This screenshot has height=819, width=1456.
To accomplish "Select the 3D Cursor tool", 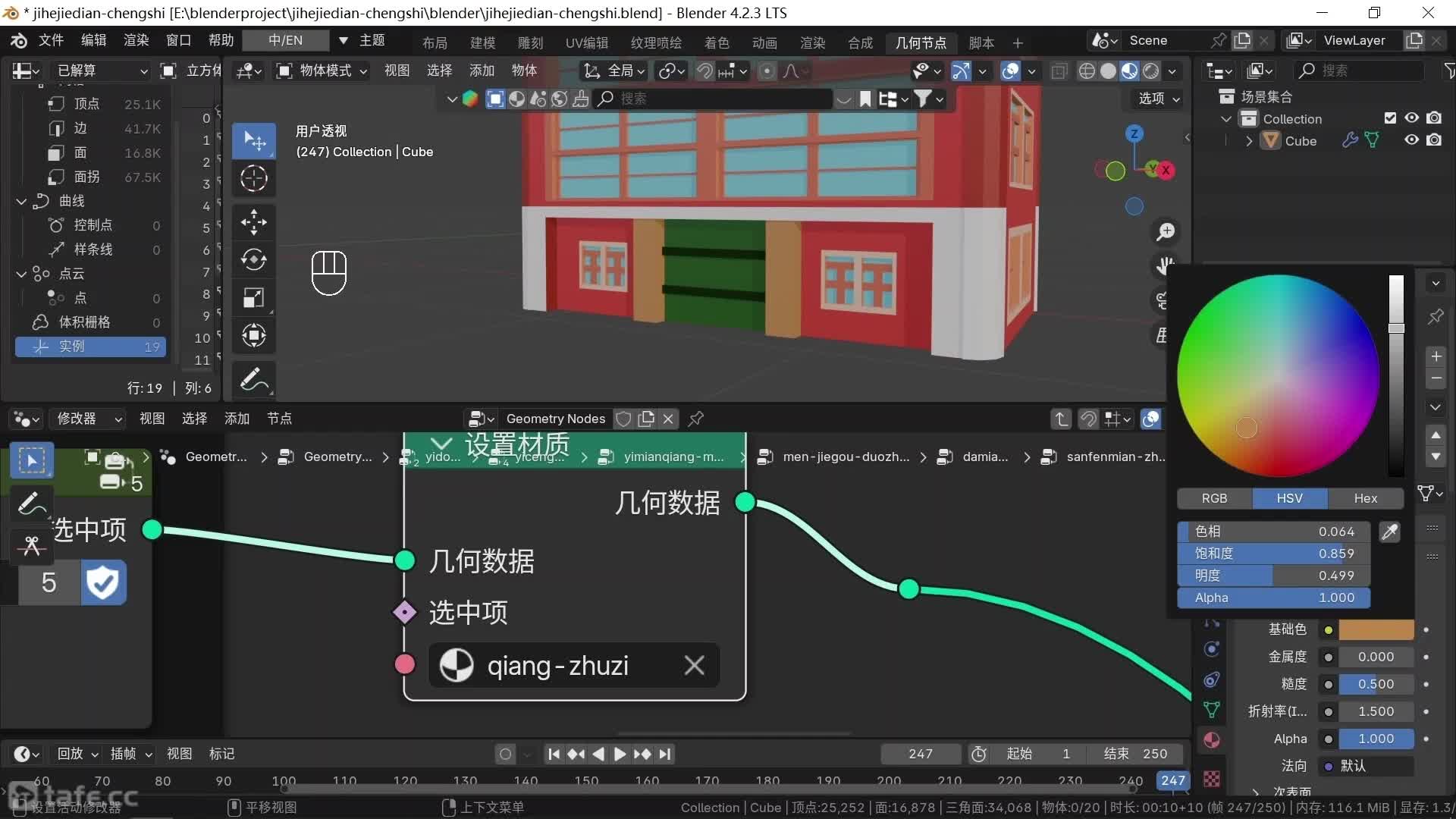I will tap(253, 179).
